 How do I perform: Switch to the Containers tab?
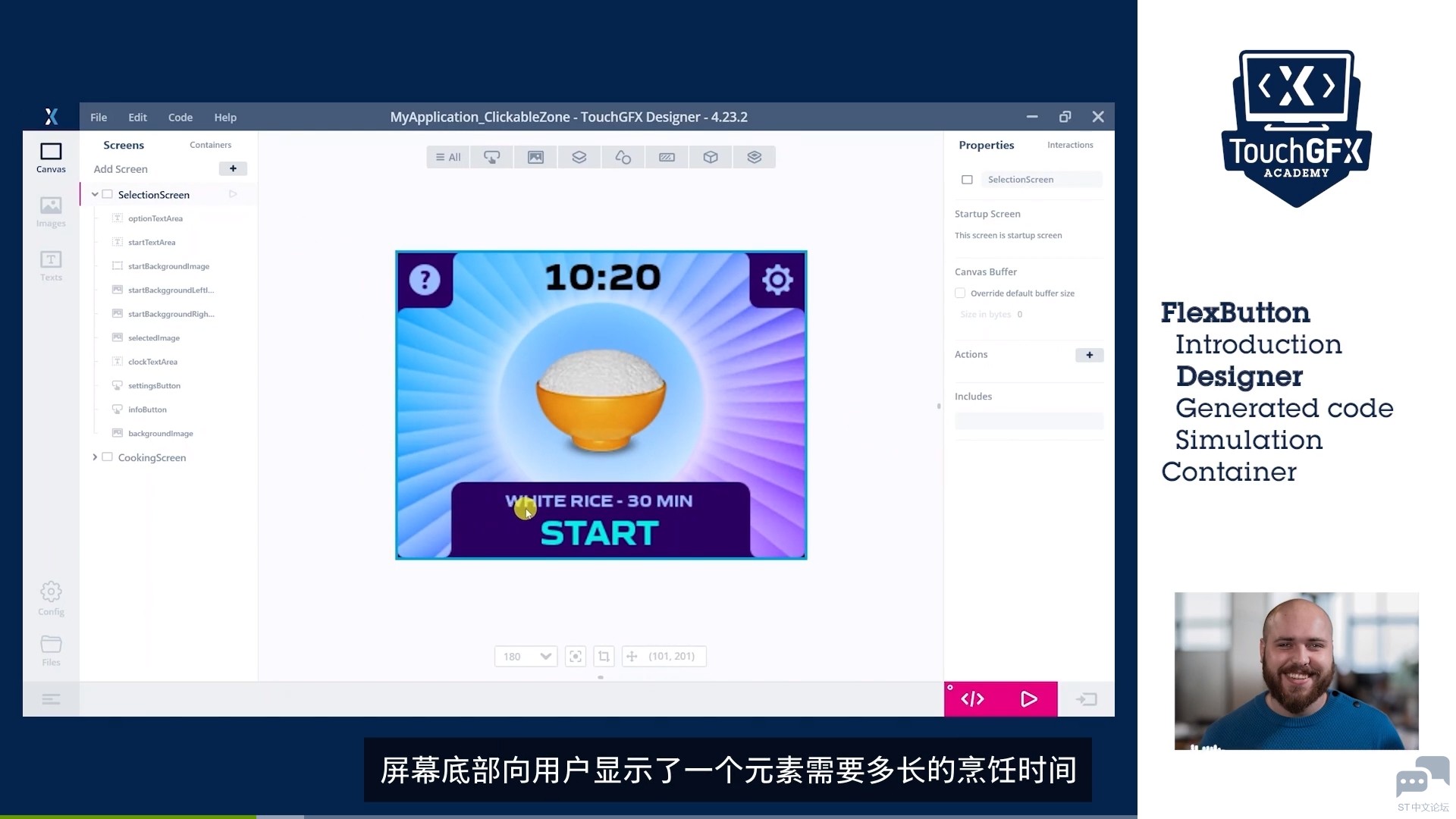point(210,145)
